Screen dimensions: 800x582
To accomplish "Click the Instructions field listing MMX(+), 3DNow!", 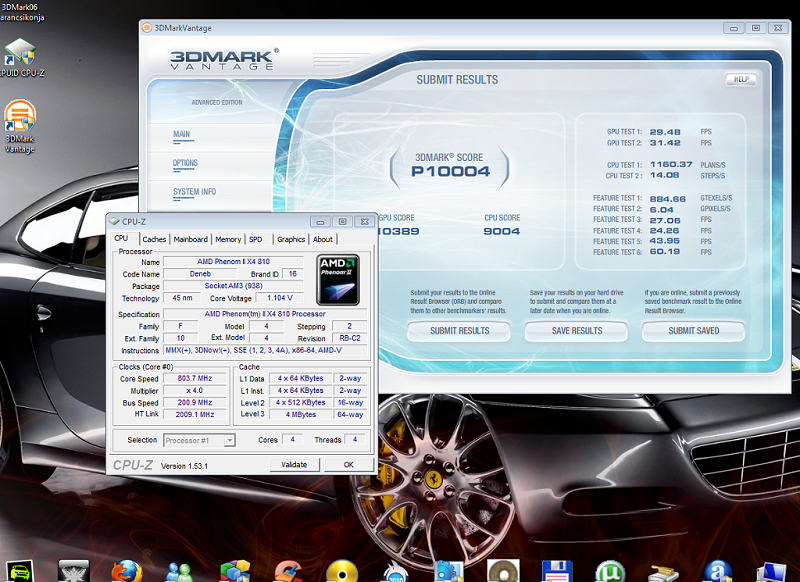I will [265, 350].
